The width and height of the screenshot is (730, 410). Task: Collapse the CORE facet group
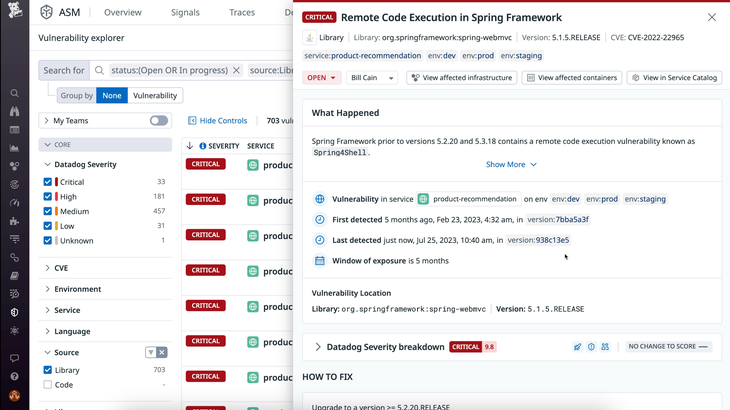(x=47, y=145)
